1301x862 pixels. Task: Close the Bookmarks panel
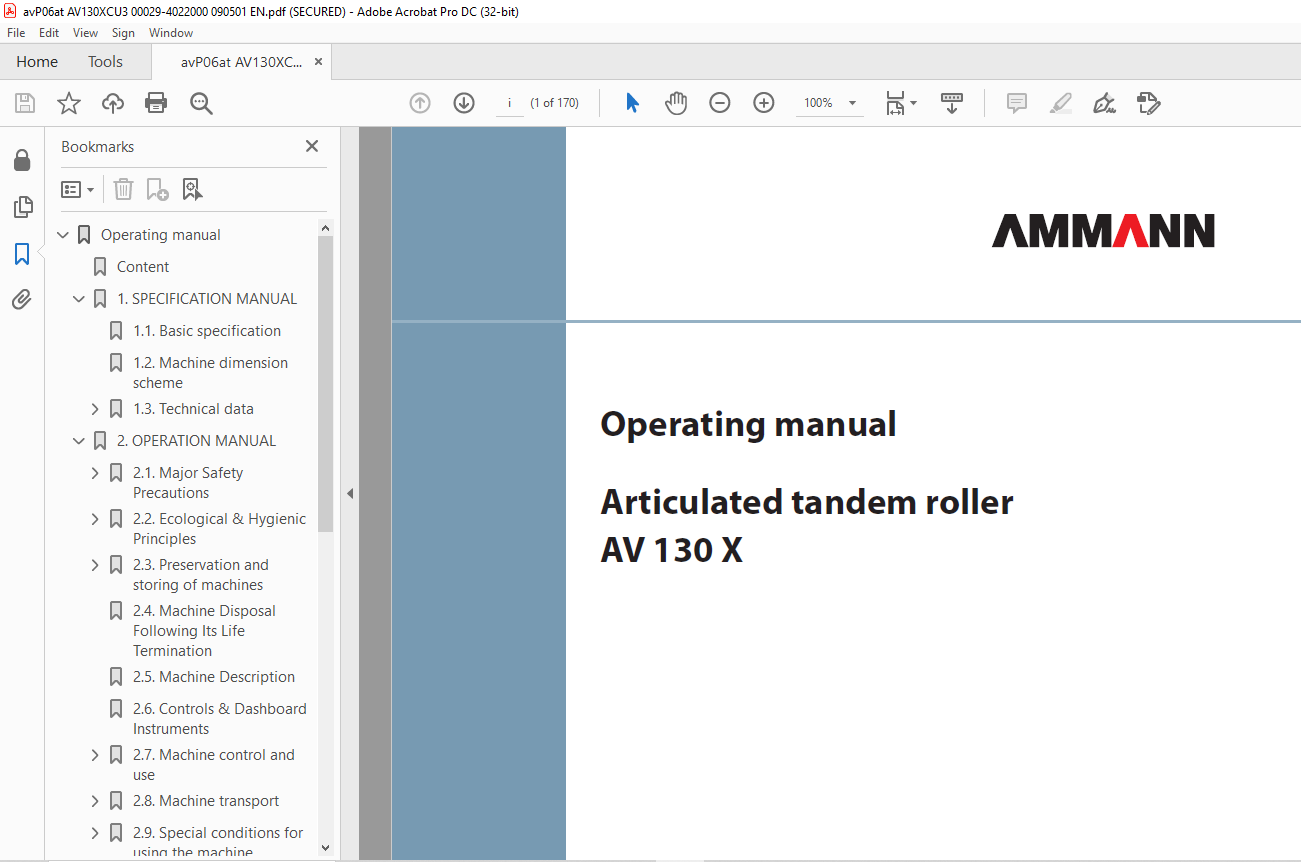pos(312,146)
